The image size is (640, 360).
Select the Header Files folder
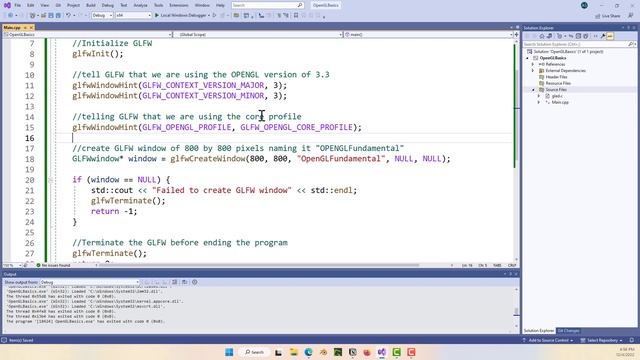pyautogui.click(x=553, y=77)
